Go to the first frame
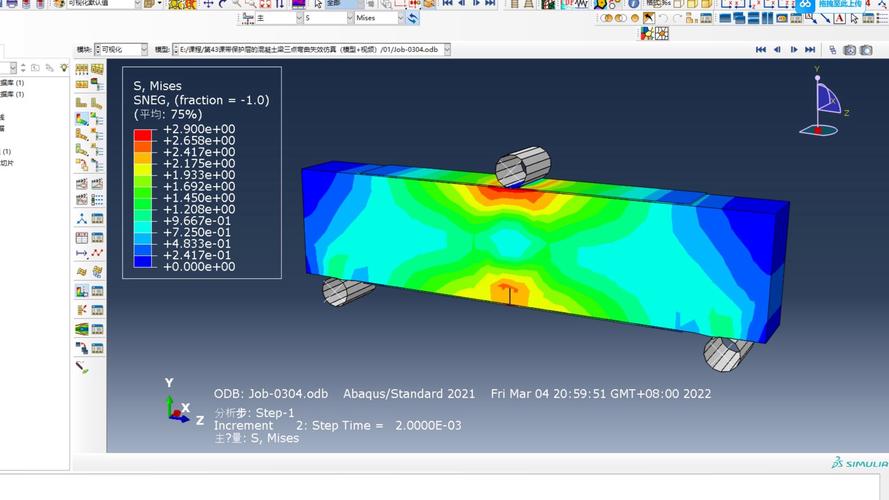 click(761, 50)
